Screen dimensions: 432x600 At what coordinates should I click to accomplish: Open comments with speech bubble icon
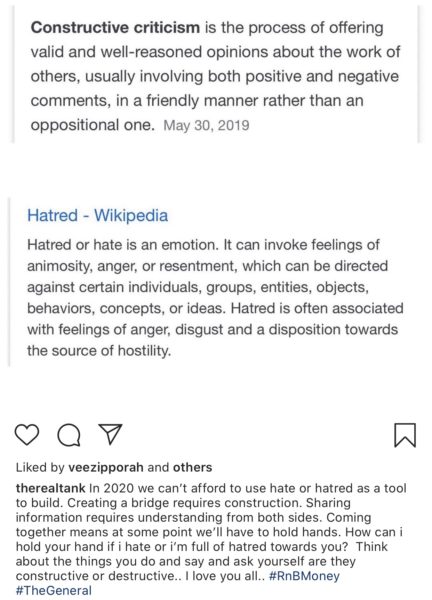(x=69, y=435)
